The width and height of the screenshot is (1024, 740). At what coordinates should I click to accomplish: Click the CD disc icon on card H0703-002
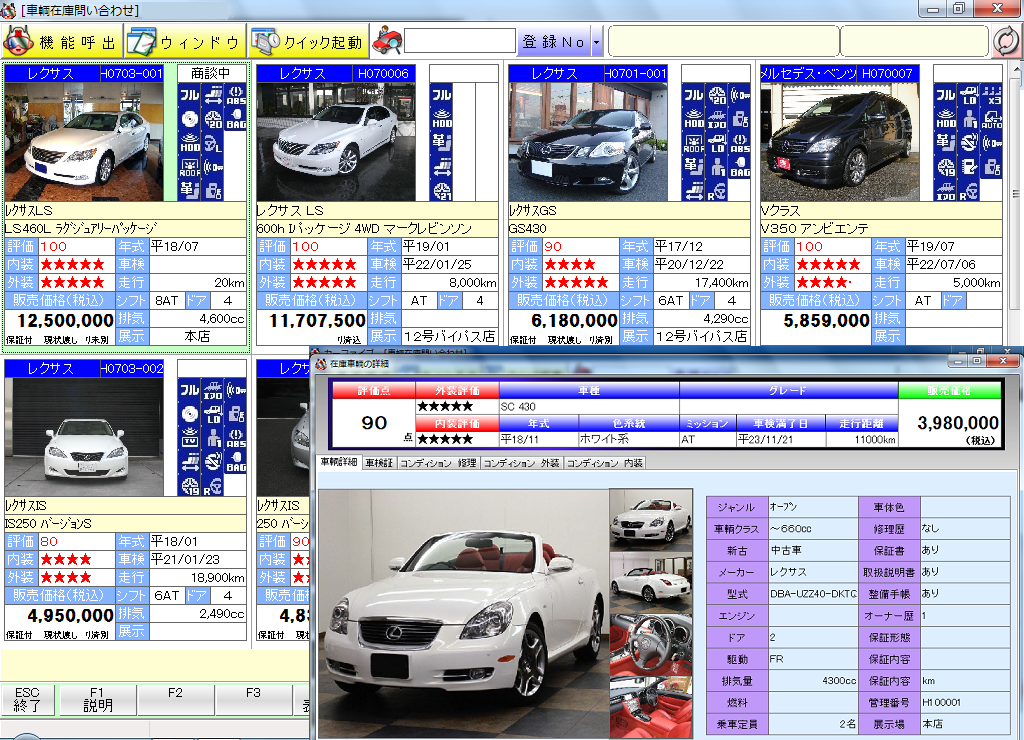click(x=190, y=414)
